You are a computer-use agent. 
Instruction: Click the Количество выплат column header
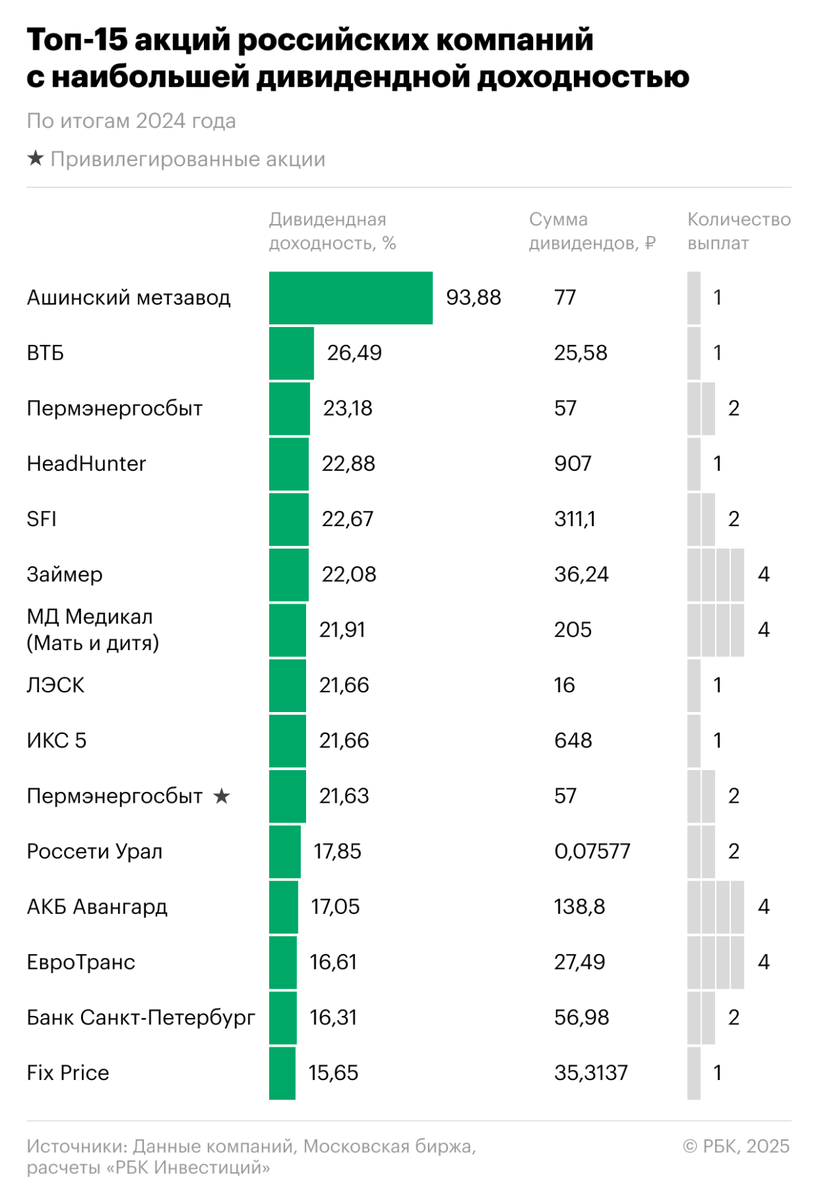(738, 231)
